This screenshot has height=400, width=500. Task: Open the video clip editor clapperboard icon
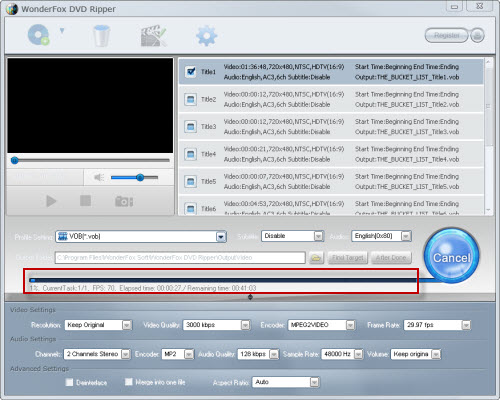click(x=153, y=36)
